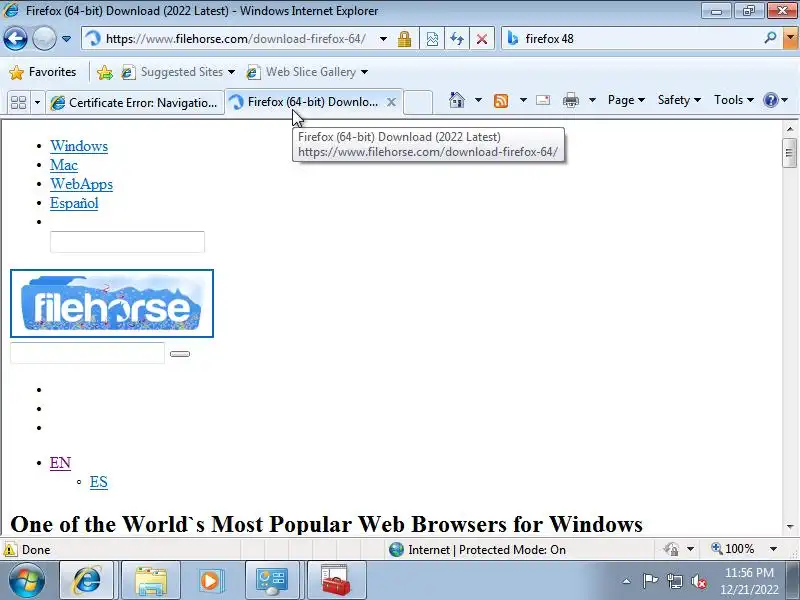The image size is (800, 600).
Task: Click the Print icon
Action: tap(570, 101)
